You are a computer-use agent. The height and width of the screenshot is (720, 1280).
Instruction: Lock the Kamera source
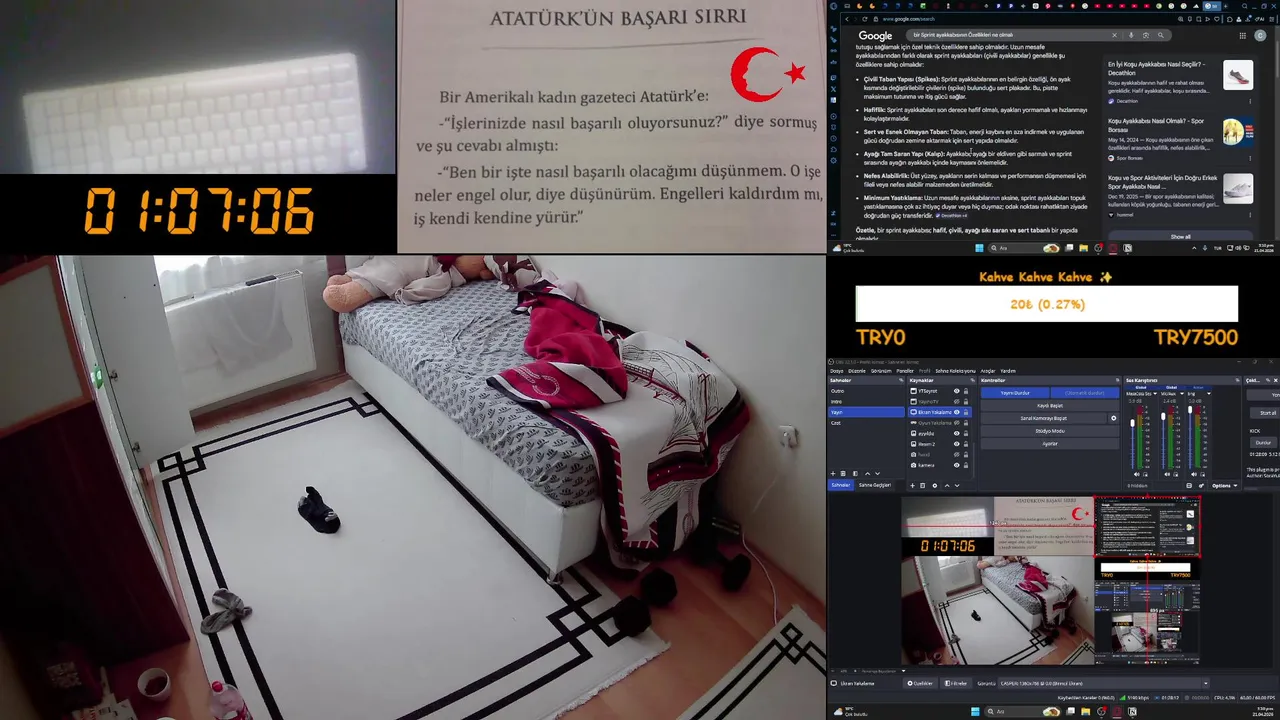[x=966, y=465]
